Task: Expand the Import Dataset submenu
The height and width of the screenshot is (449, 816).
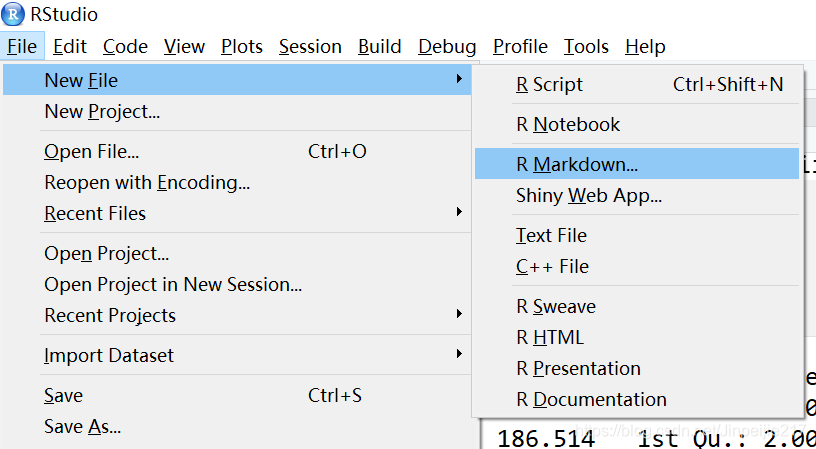Action: pos(237,355)
